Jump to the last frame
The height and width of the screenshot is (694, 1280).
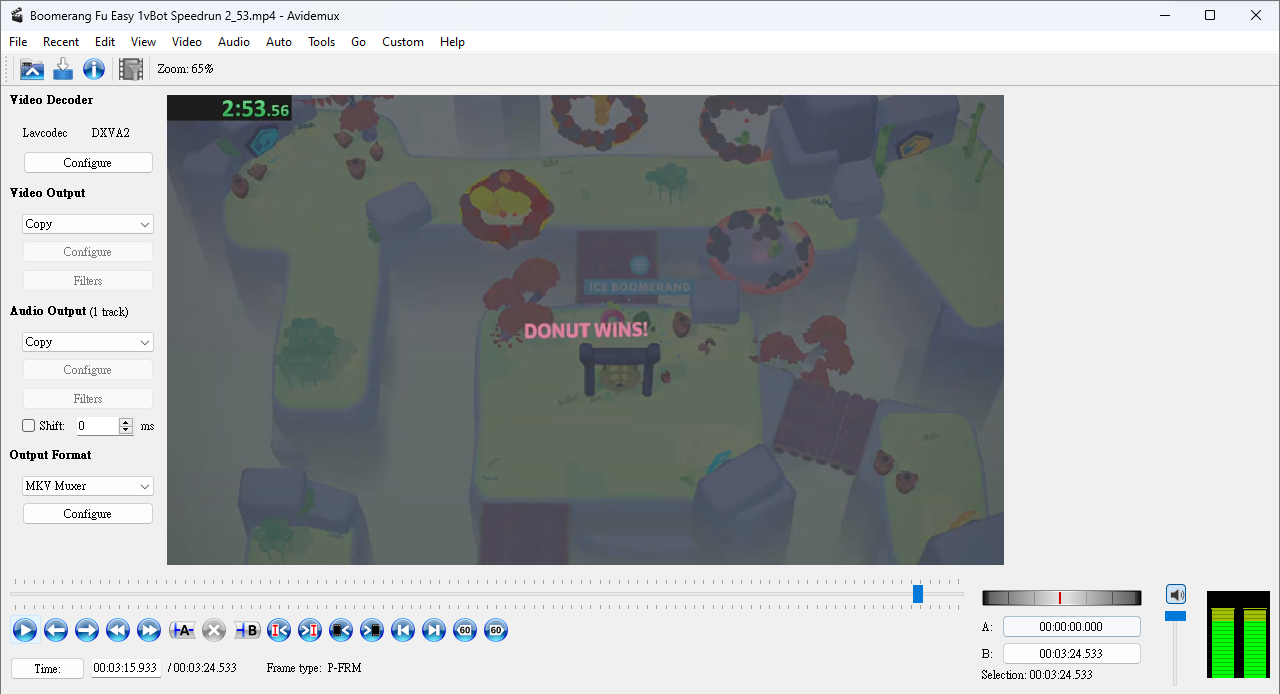434,630
